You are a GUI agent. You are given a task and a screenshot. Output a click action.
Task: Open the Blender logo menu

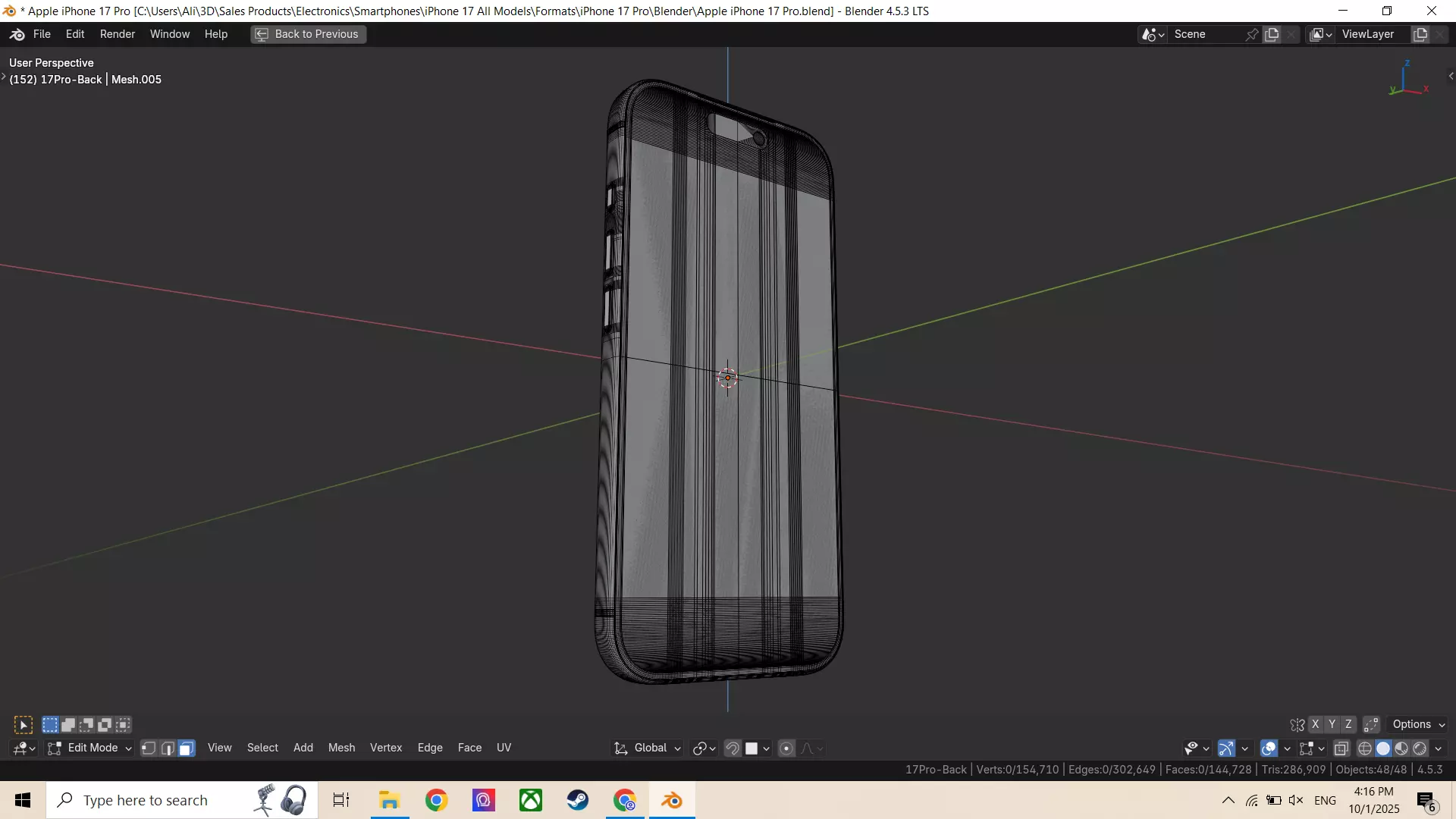17,34
